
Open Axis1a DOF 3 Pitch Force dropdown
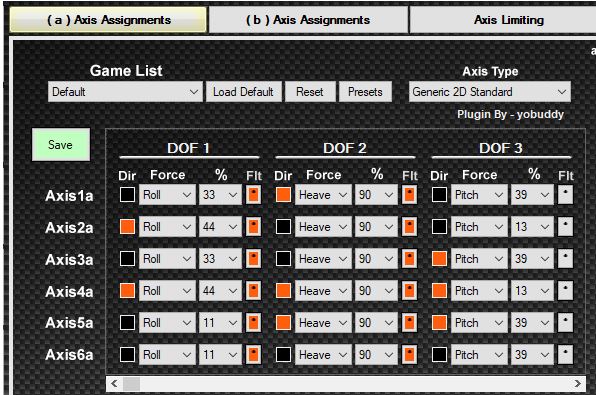(479, 195)
